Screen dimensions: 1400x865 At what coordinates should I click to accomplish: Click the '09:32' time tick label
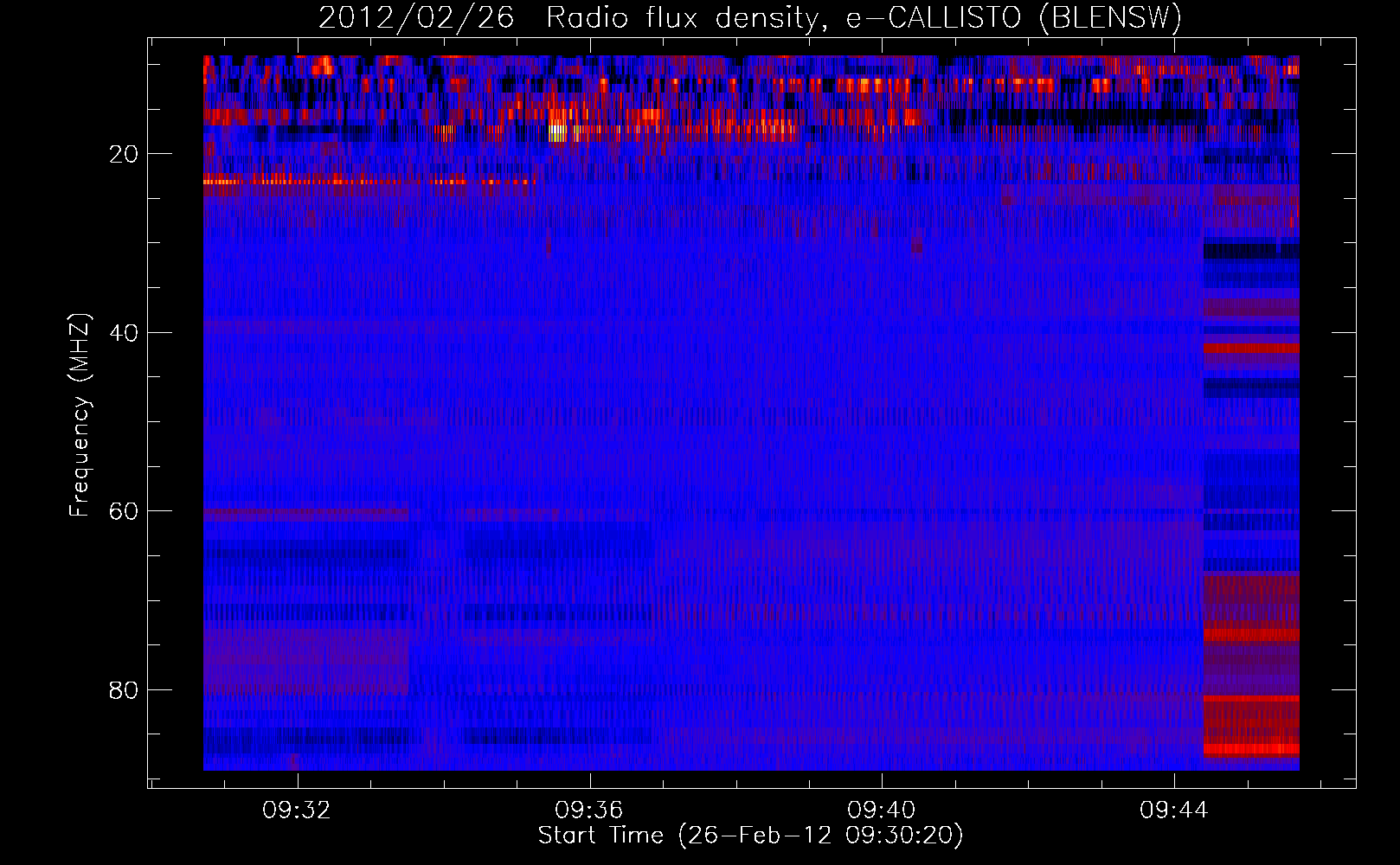tap(297, 811)
